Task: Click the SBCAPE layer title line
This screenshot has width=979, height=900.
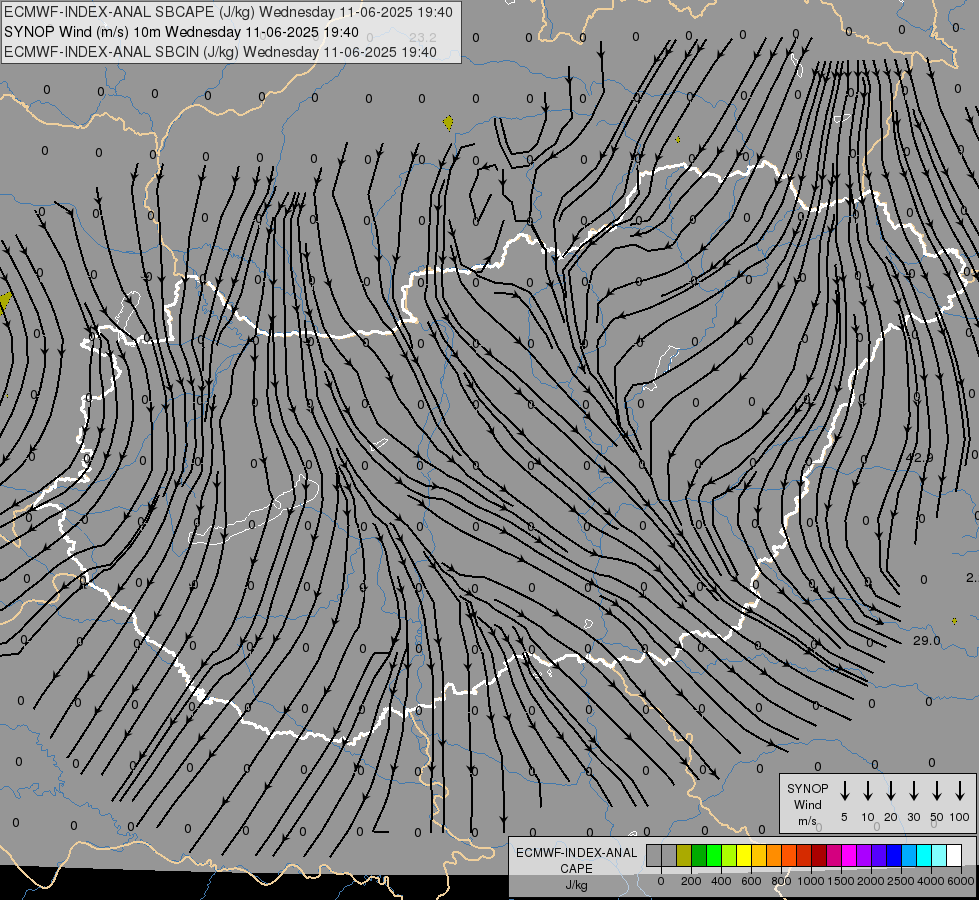Action: (229, 12)
